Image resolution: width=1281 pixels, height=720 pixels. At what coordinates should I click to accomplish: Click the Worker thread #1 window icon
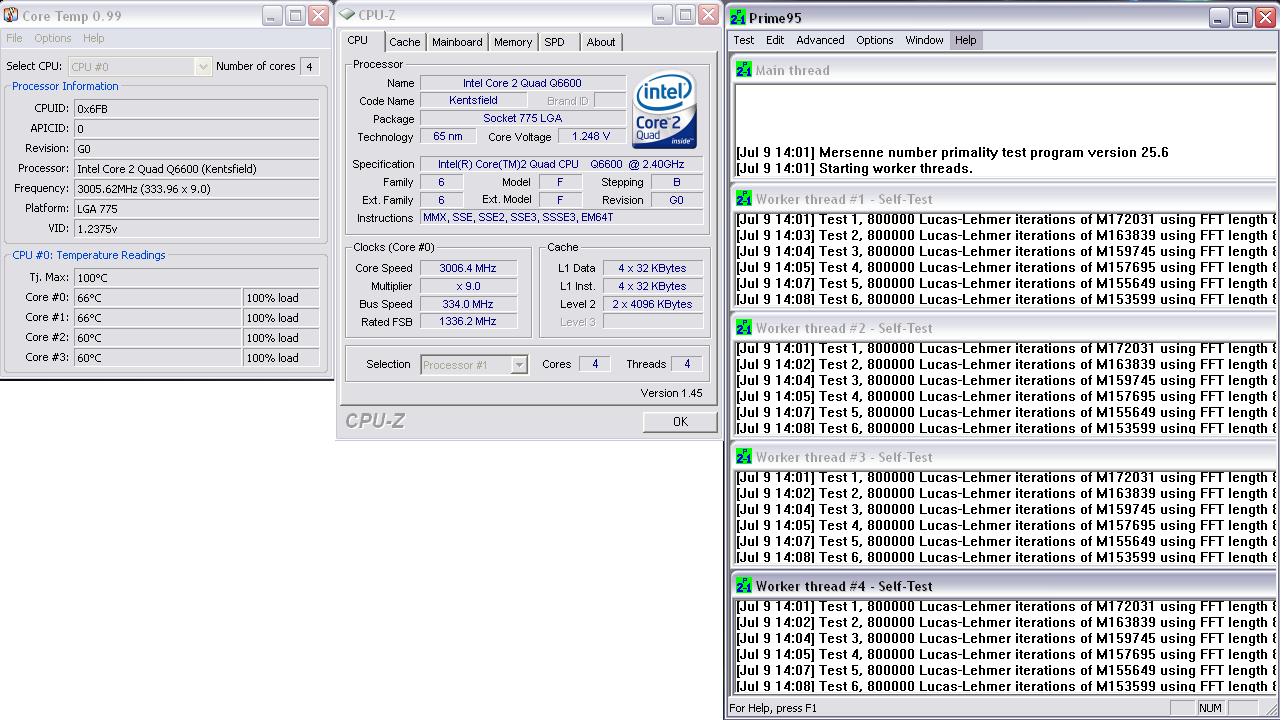(744, 198)
